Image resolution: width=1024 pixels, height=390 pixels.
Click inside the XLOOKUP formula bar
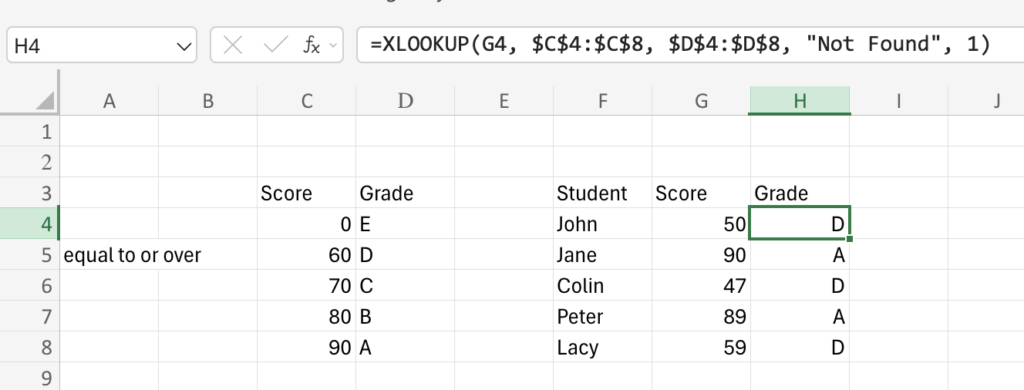tap(690, 44)
